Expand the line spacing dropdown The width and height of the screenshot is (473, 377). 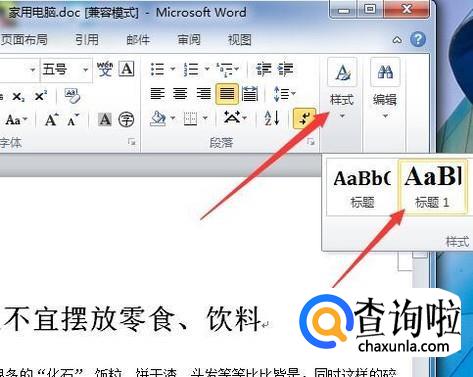(293, 94)
